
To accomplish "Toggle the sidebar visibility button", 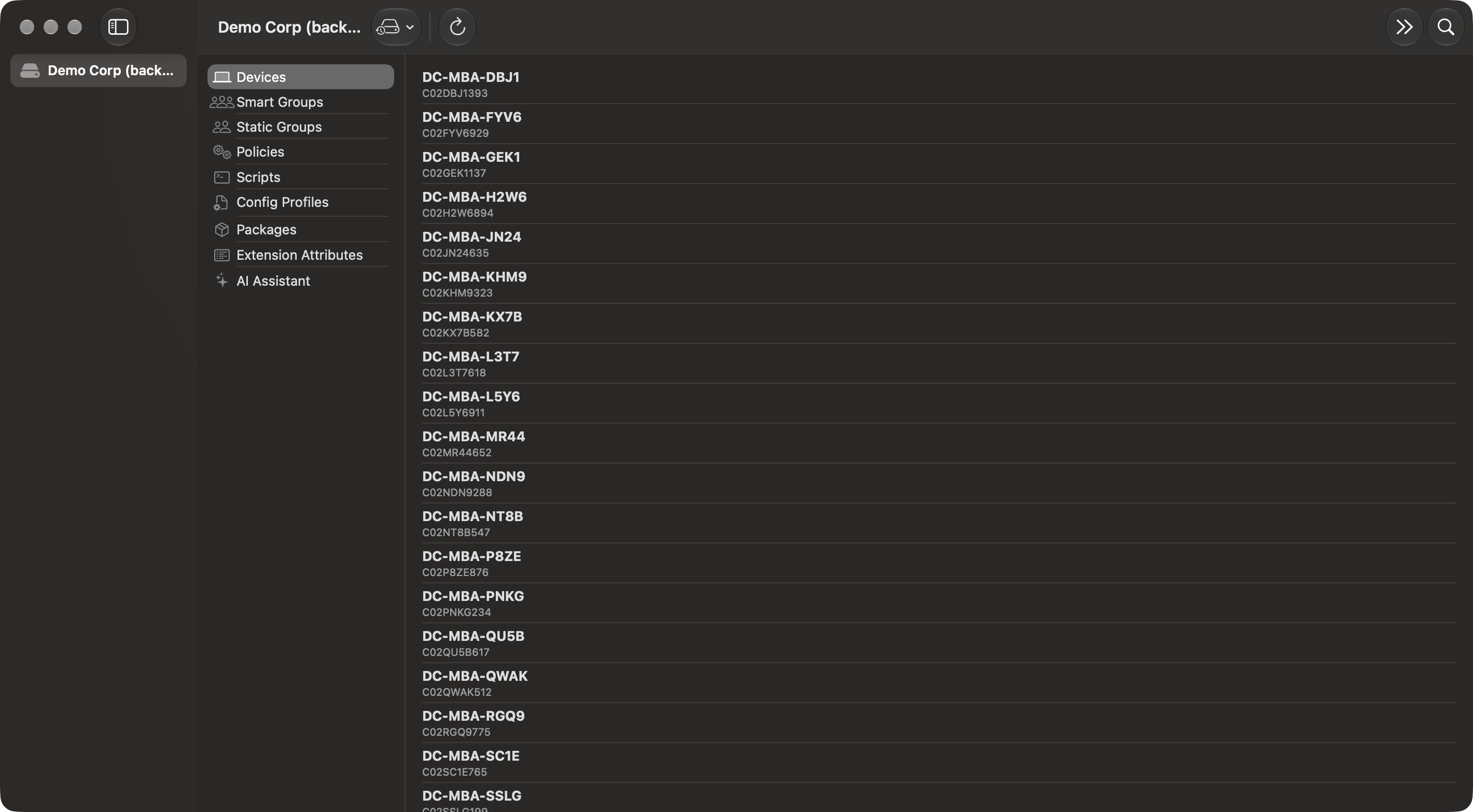I will (118, 27).
